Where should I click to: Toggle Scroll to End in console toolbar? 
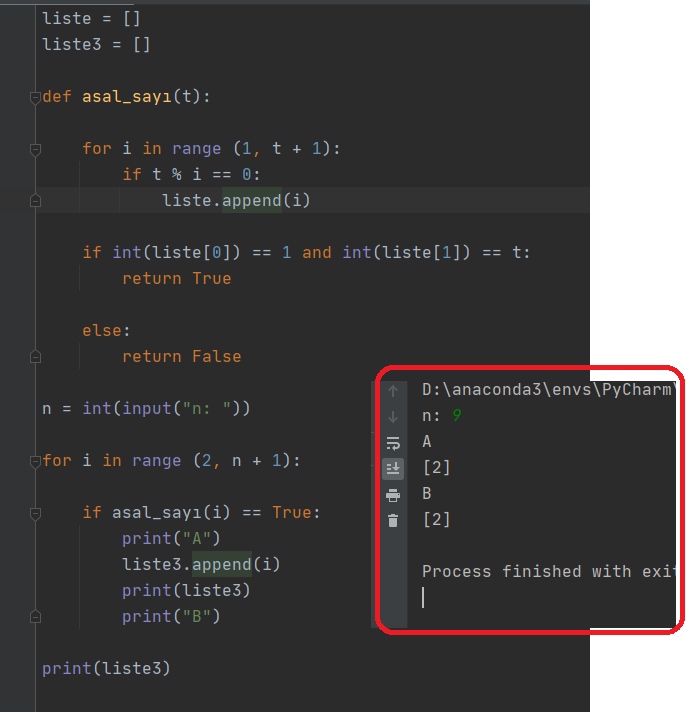point(393,469)
